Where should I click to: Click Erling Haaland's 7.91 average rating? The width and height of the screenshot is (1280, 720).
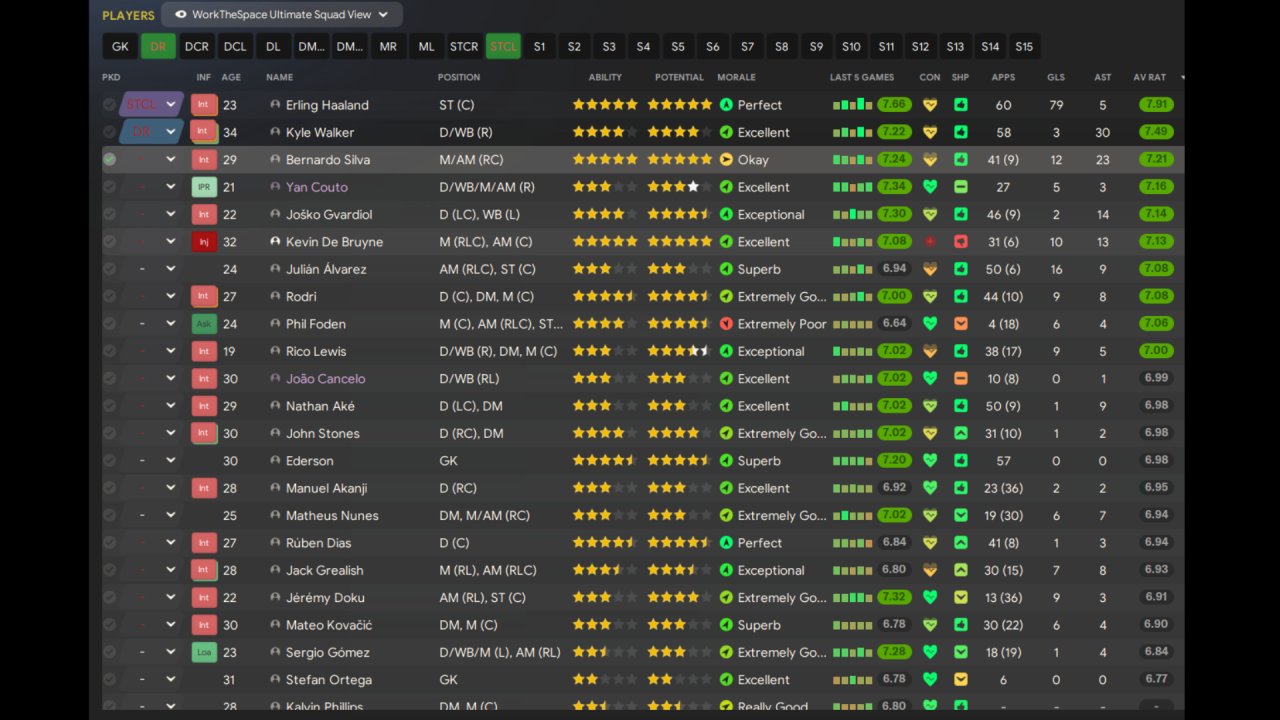click(x=1156, y=105)
